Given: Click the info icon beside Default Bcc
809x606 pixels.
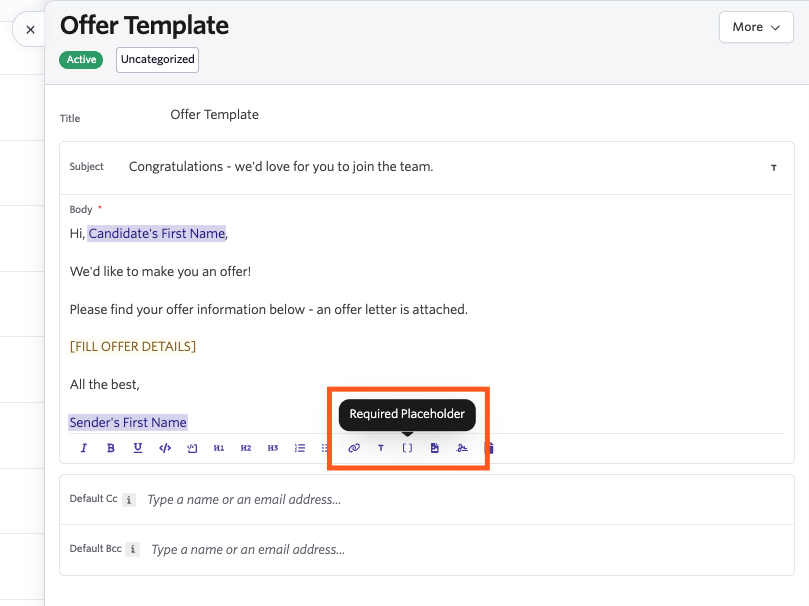Looking at the screenshot, I should [133, 549].
